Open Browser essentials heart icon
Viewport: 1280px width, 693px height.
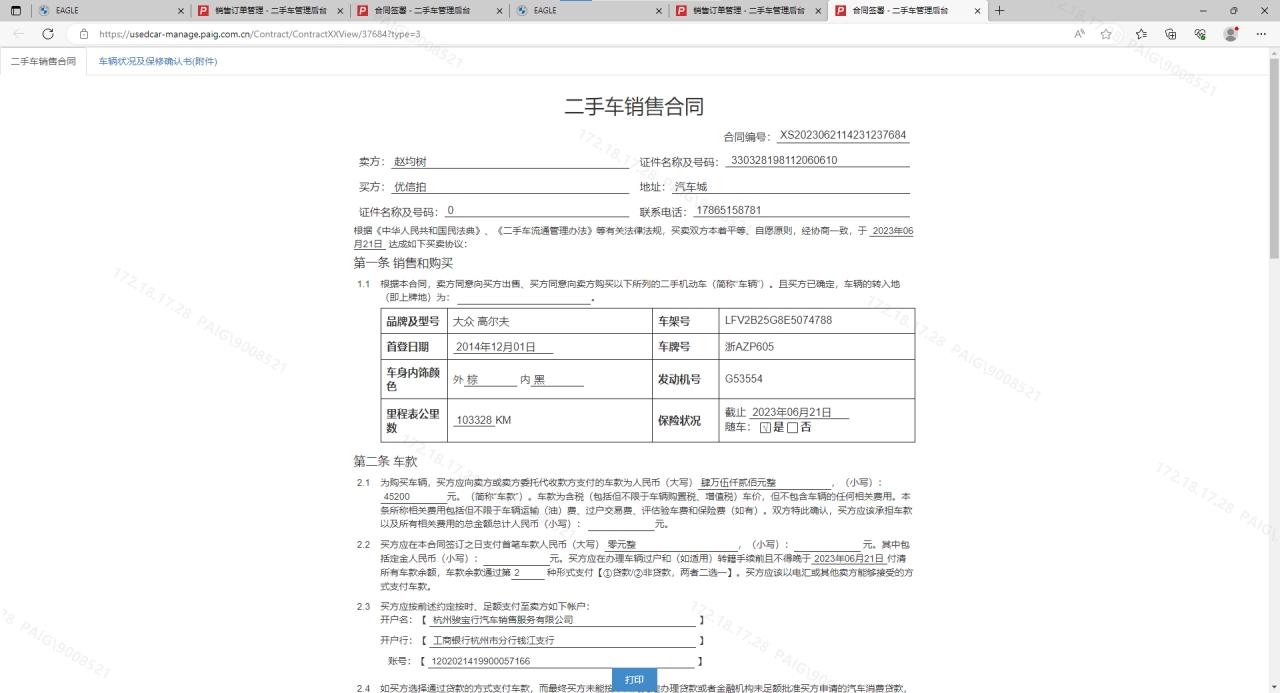tap(1200, 33)
